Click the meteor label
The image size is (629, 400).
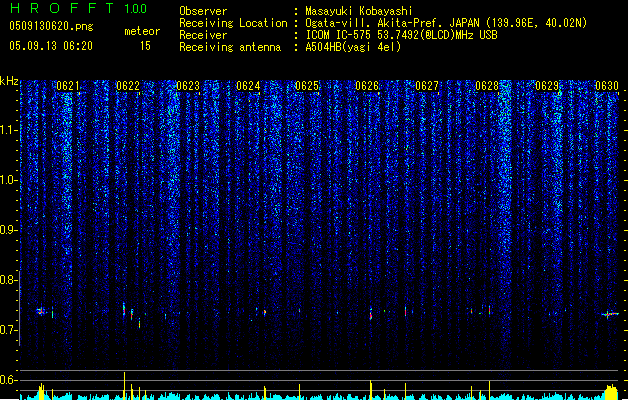[142, 31]
